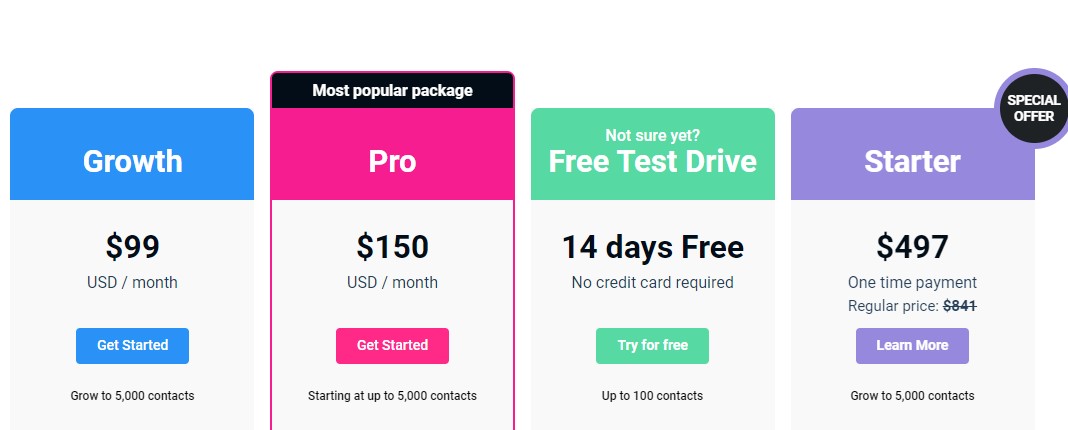Click the Most popular package banner
Viewport: 1068px width, 430px height.
[x=392, y=90]
